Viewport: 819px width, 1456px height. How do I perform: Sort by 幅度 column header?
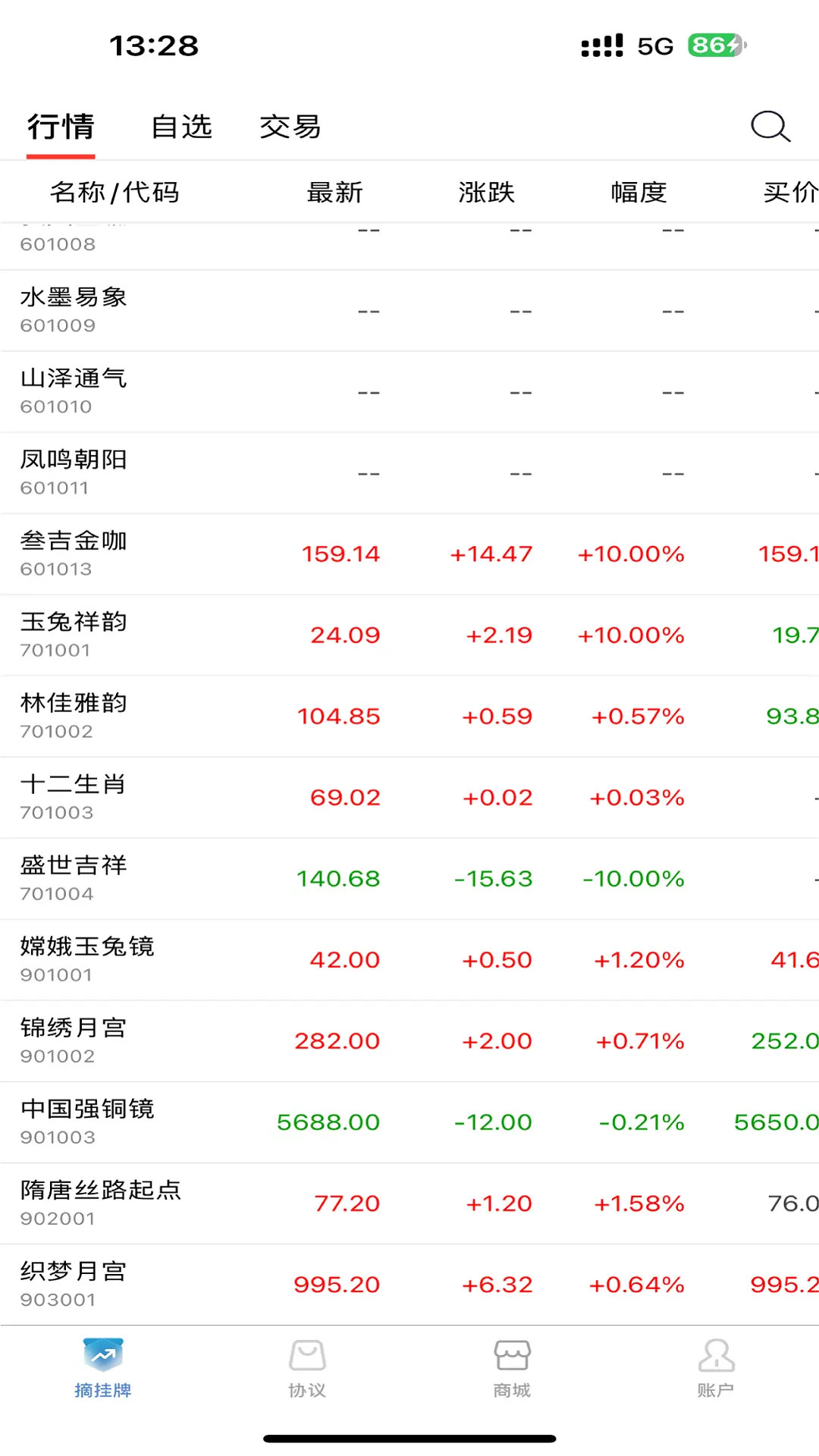pos(639,193)
